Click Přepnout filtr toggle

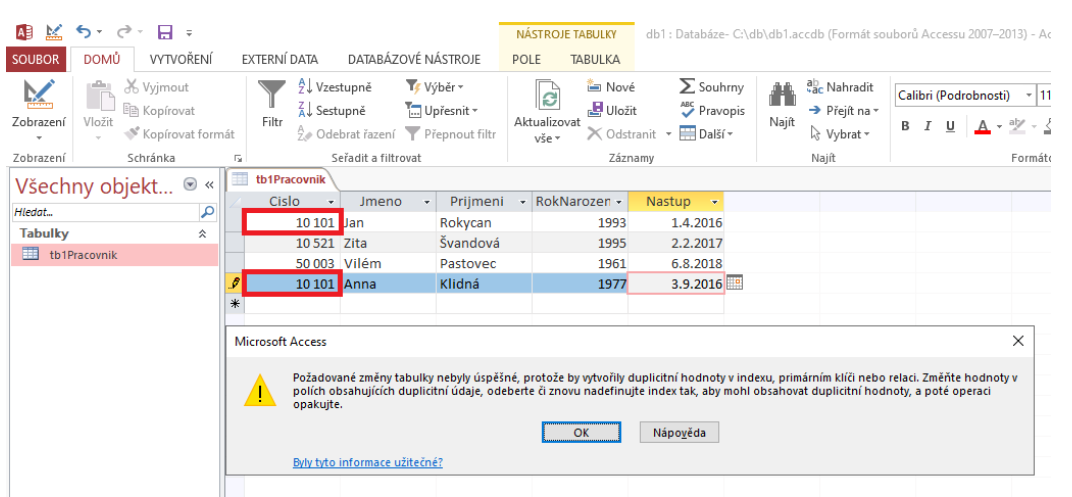point(451,134)
